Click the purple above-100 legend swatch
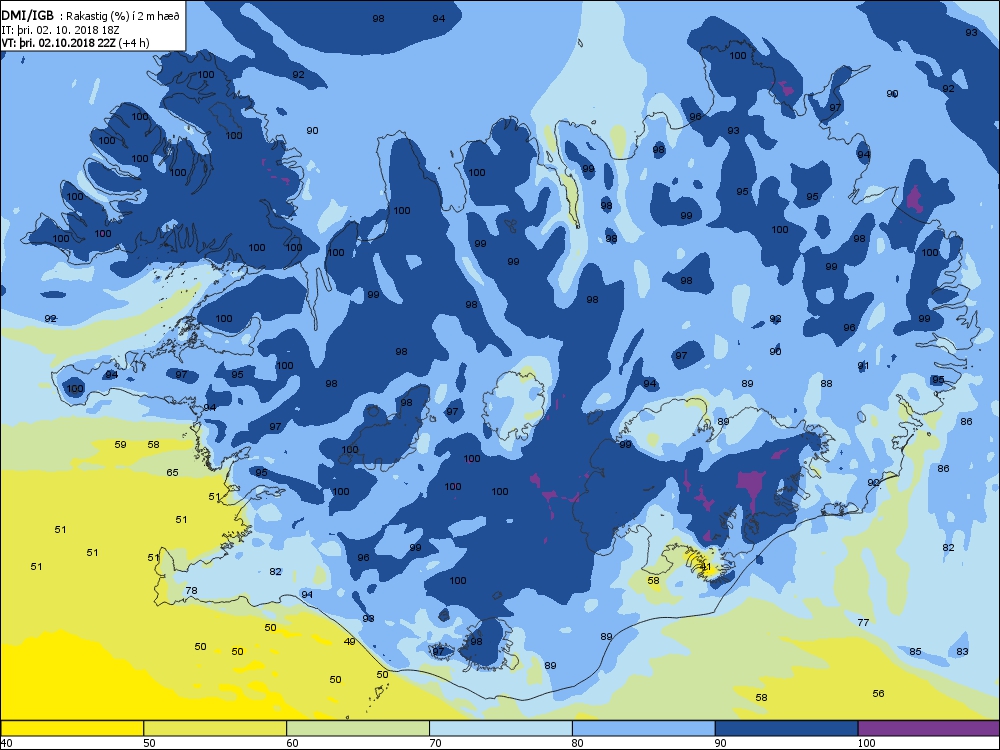 pos(929,728)
